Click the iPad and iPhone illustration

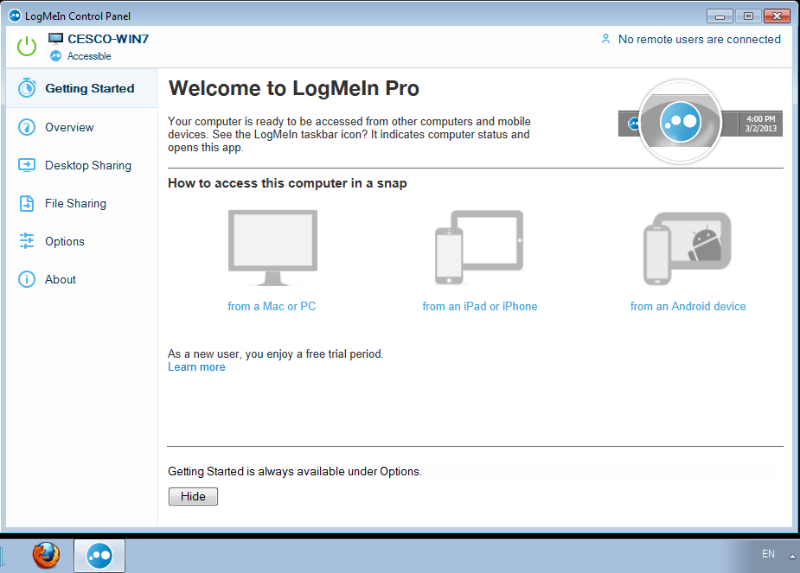pos(479,247)
